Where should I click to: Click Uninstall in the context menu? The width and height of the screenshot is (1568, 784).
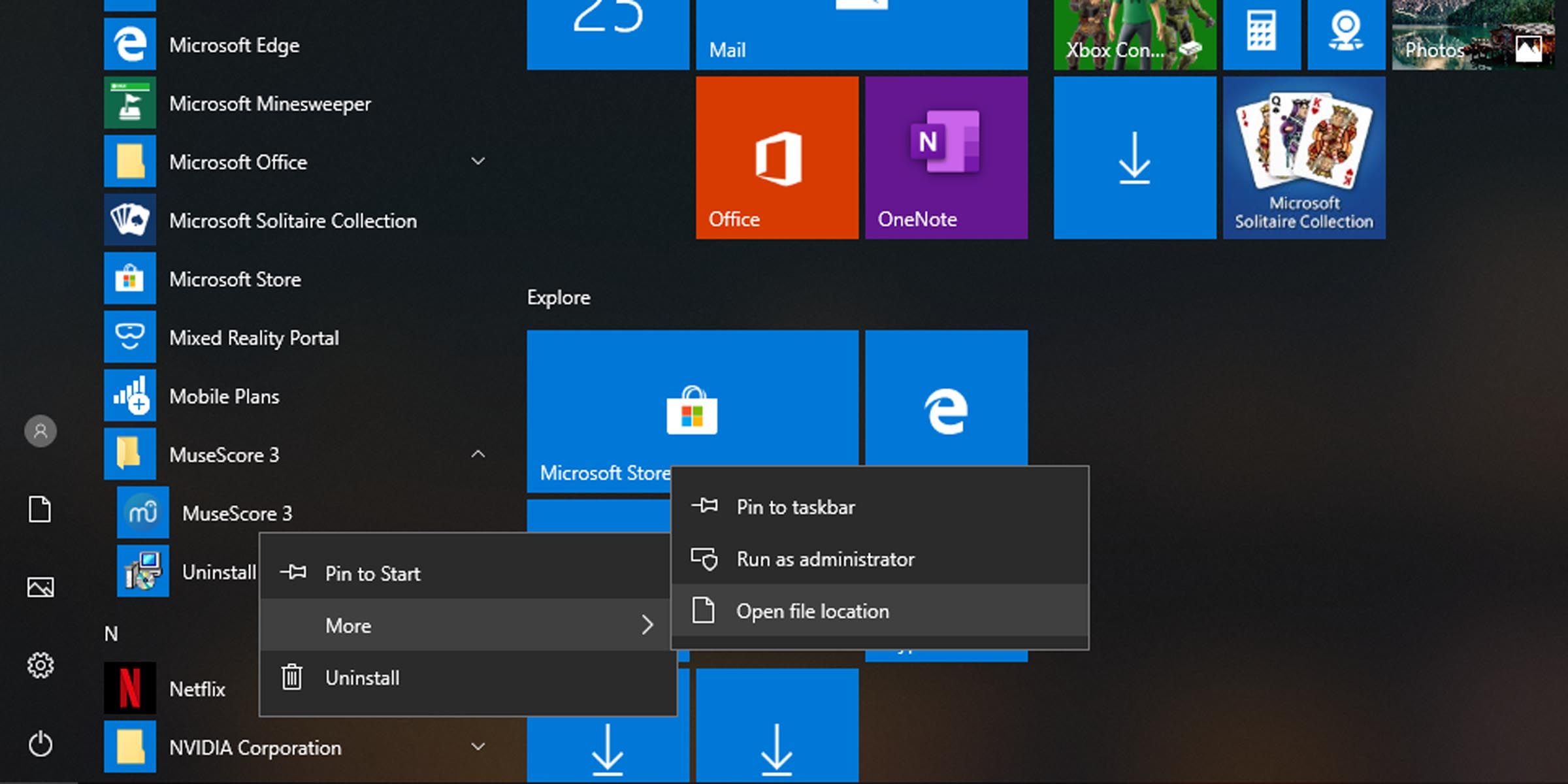[362, 678]
